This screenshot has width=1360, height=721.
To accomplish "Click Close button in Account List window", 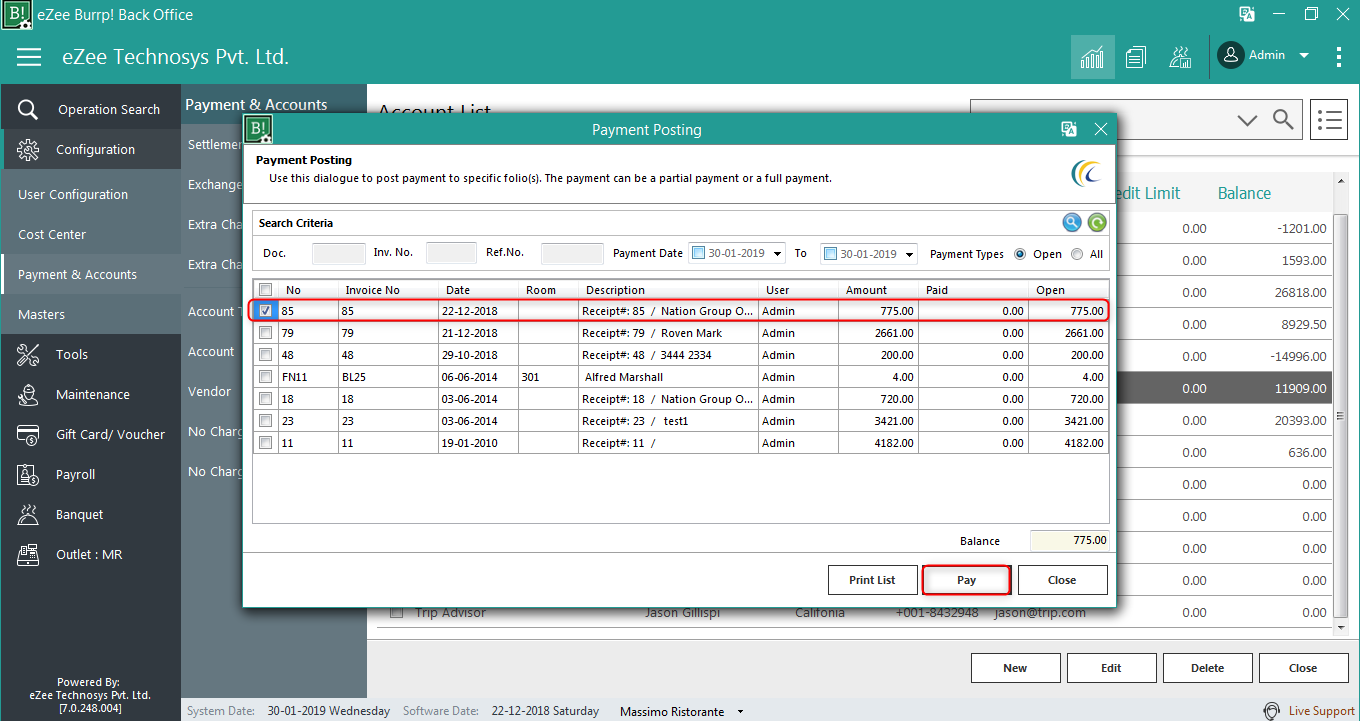I will 1303,668.
